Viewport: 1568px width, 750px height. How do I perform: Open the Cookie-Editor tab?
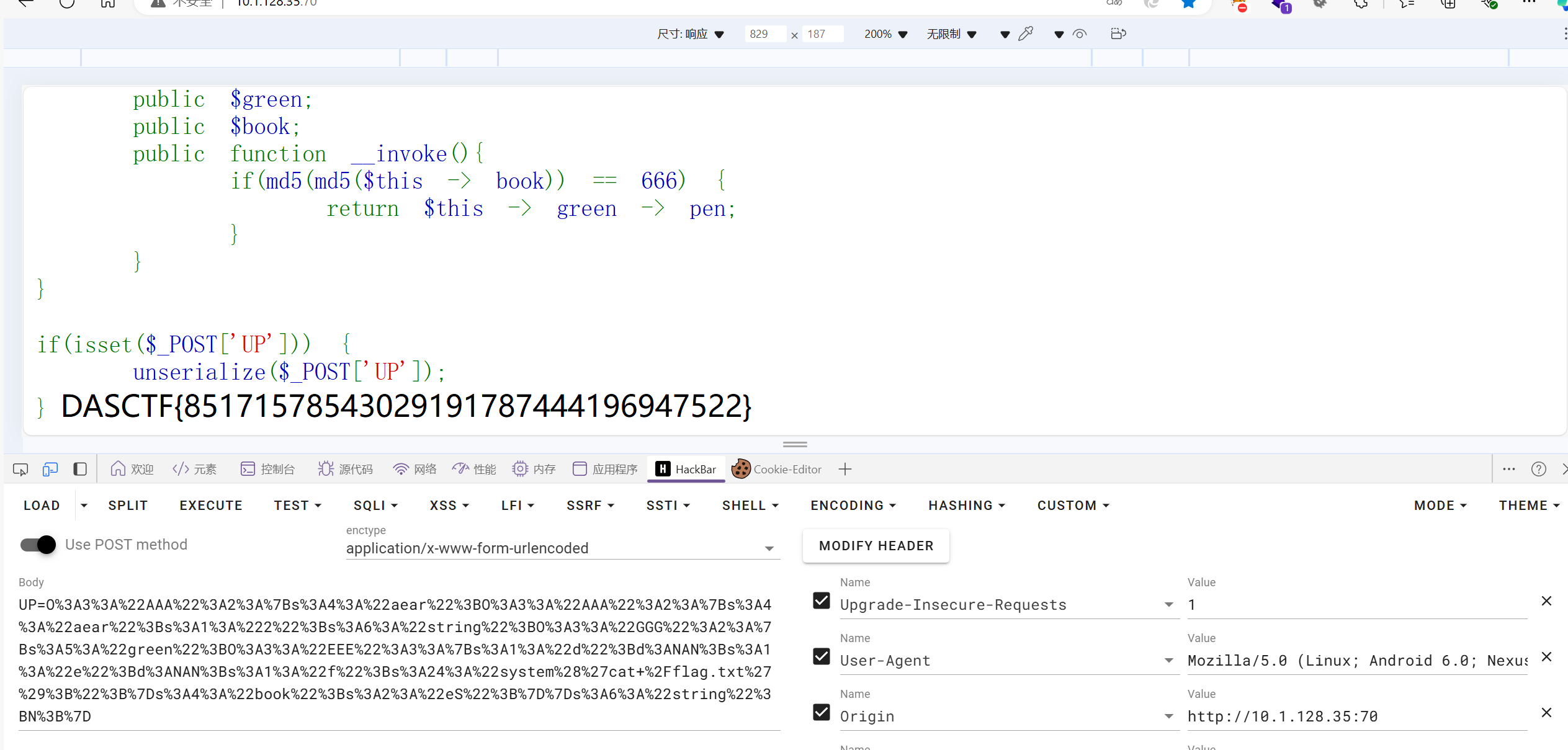point(777,470)
